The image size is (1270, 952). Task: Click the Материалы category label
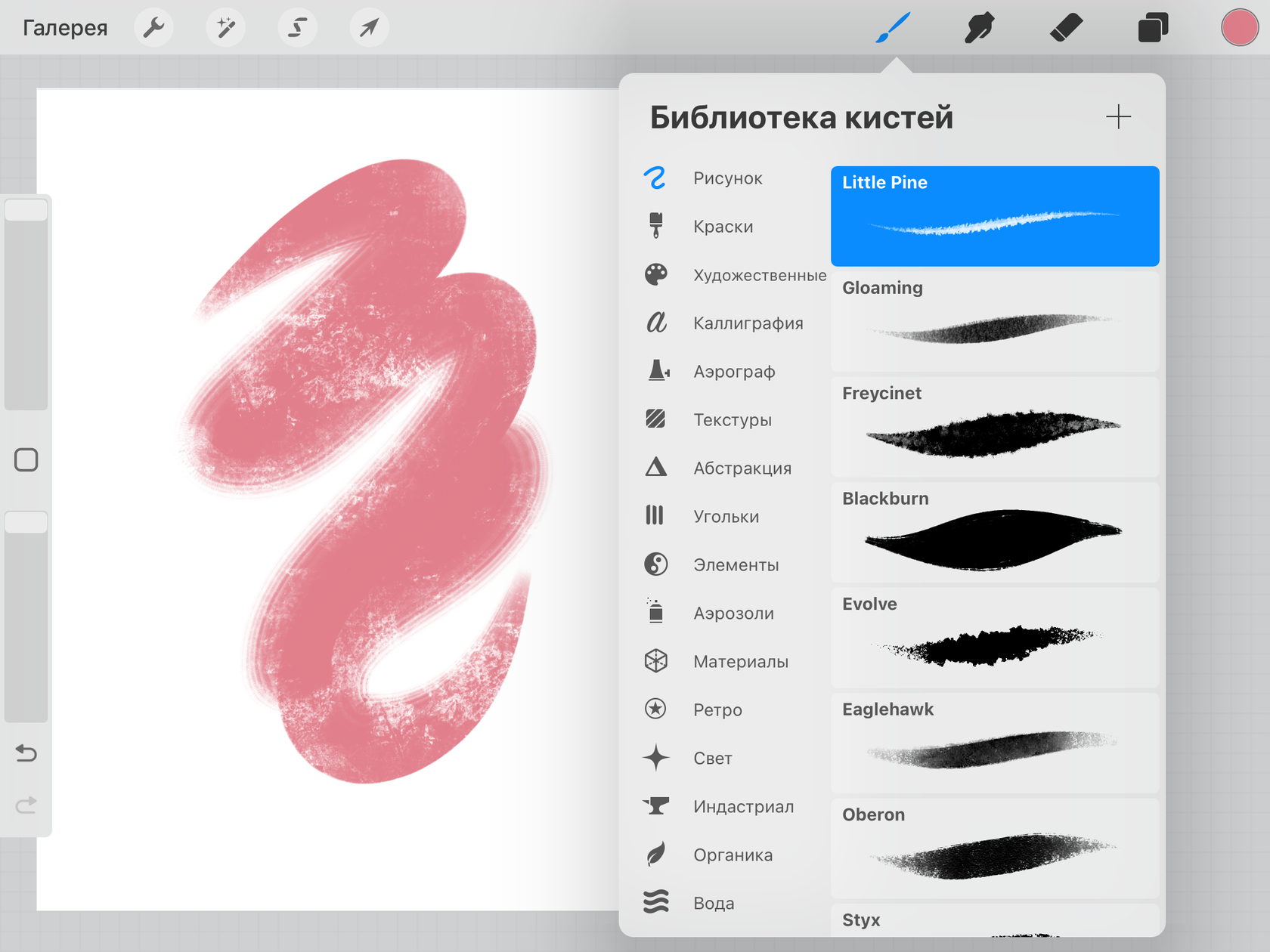pyautogui.click(x=741, y=662)
